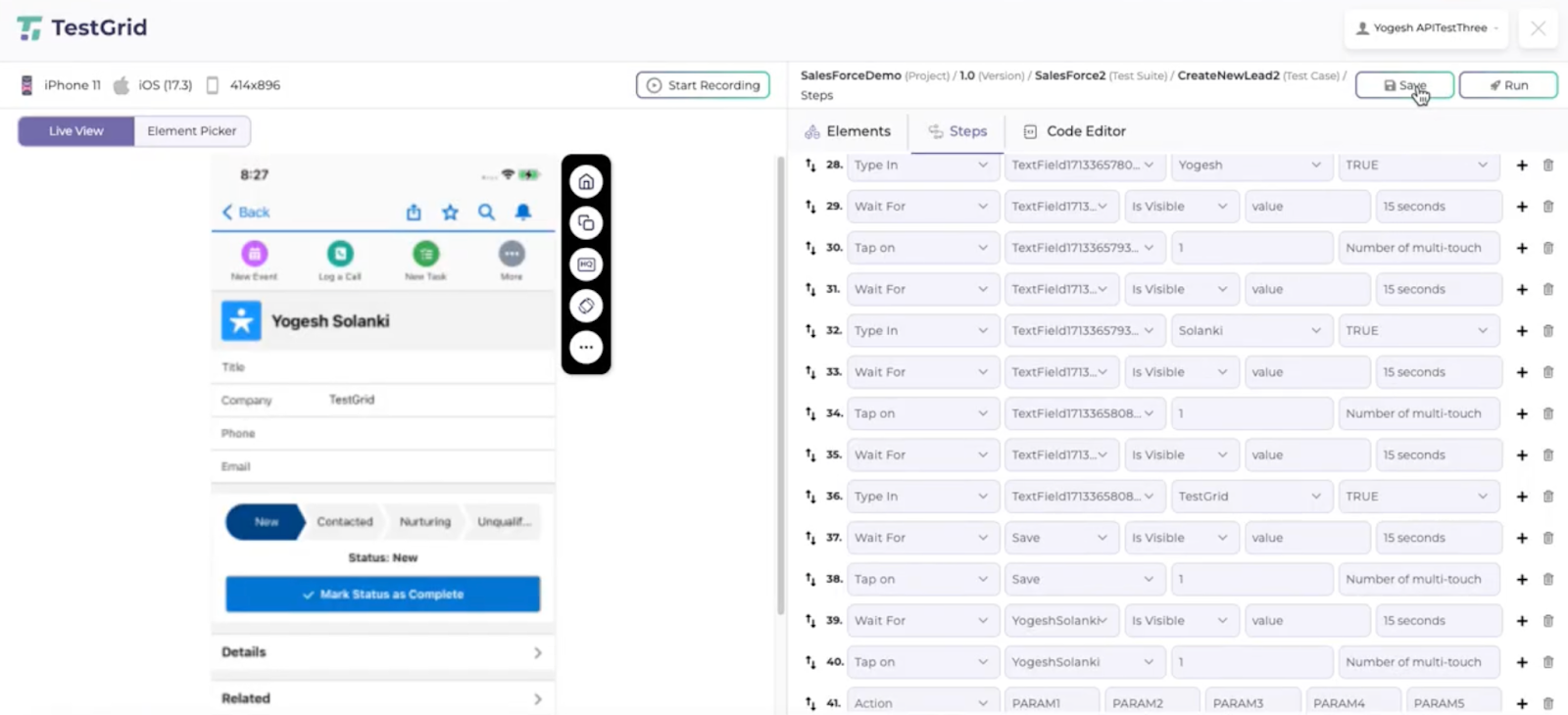Open the Action dropdown on step 41
Viewport: 1568px width, 715px height.
coord(922,703)
